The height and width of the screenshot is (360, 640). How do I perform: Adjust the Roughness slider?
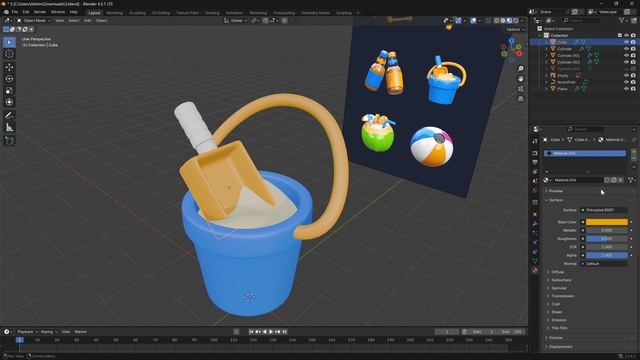pyautogui.click(x=607, y=239)
